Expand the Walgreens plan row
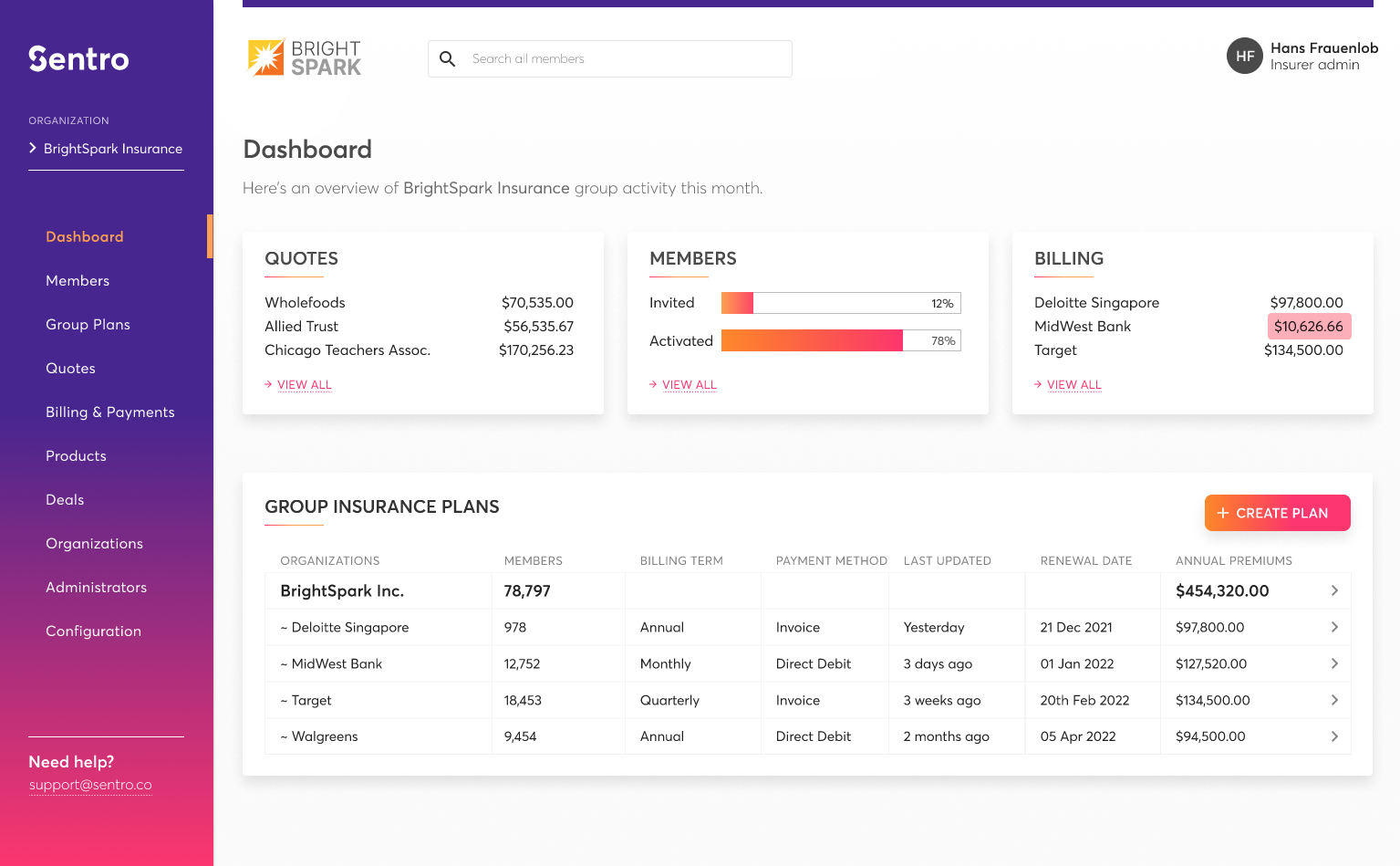 (1334, 736)
